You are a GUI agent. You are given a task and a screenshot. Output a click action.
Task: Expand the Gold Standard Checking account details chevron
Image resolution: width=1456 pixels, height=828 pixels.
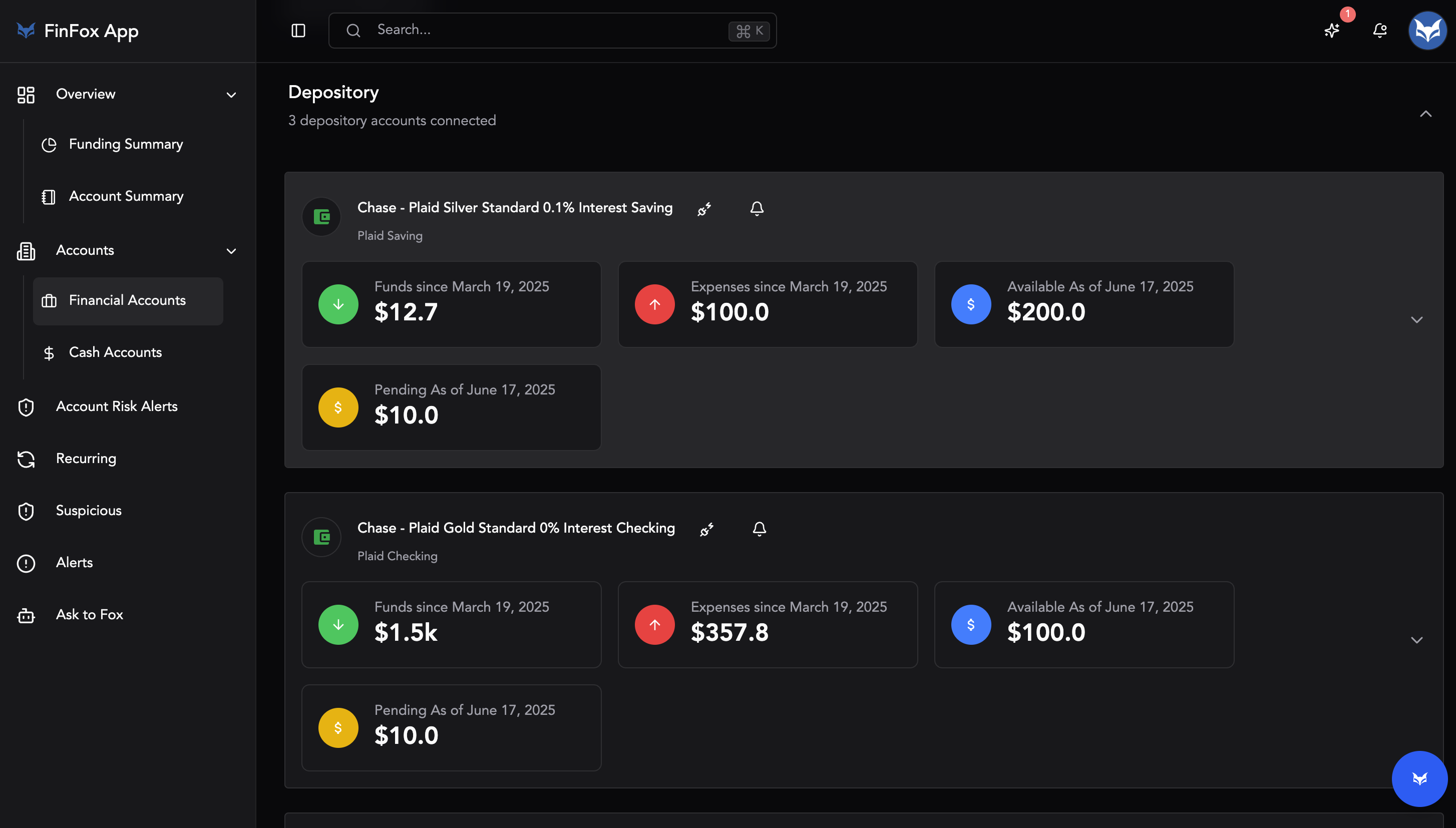1417,640
